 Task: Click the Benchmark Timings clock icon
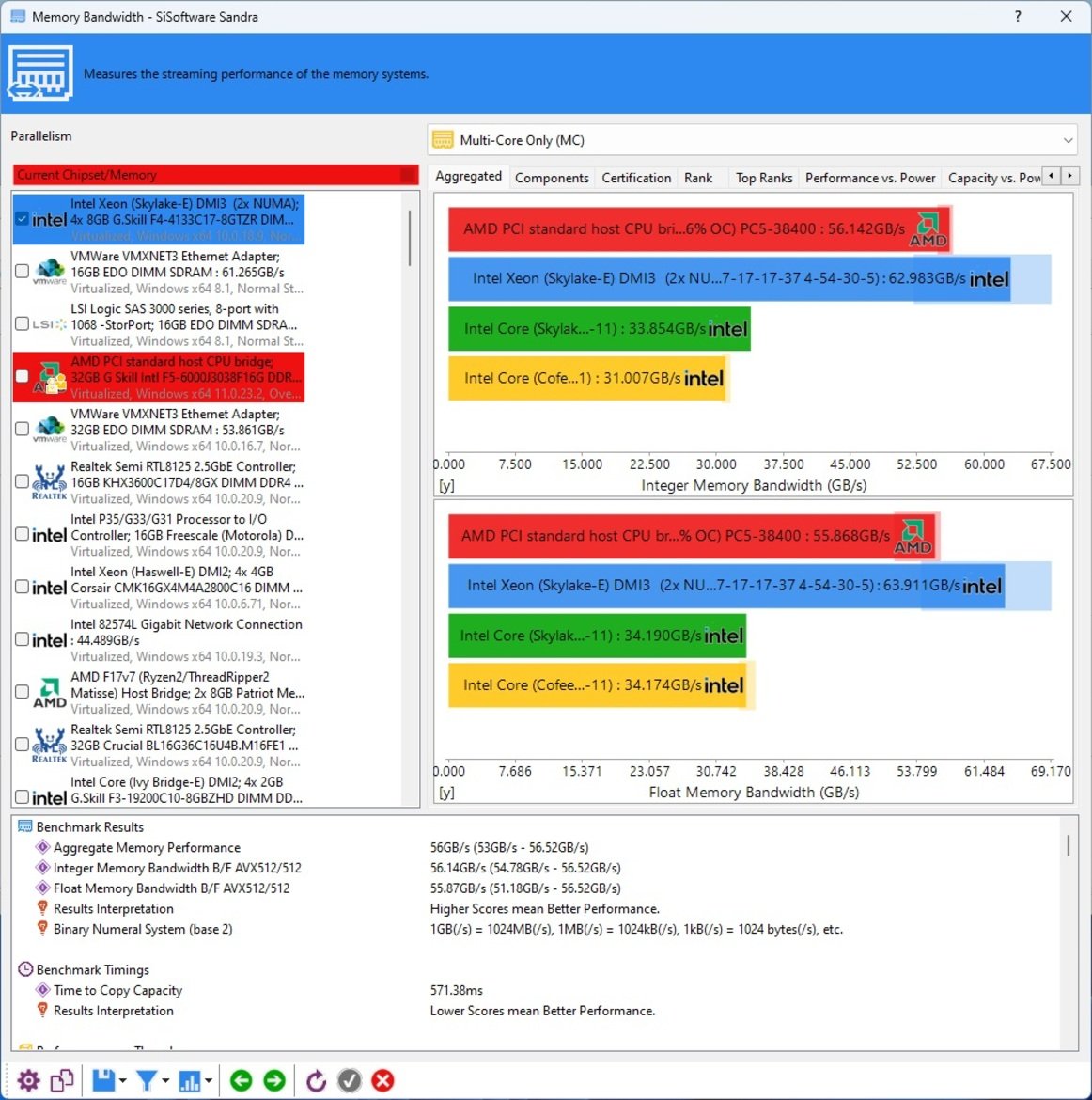pos(25,968)
